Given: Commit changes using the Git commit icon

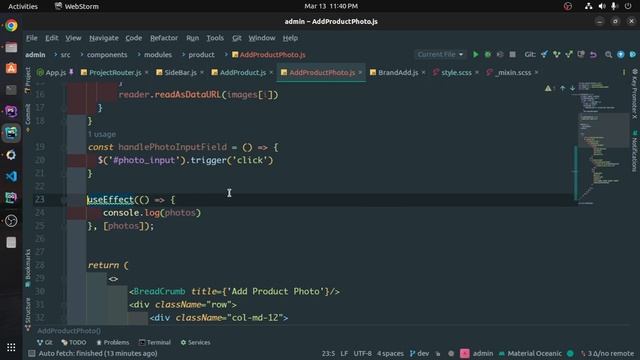Looking at the screenshot, I should (557, 54).
